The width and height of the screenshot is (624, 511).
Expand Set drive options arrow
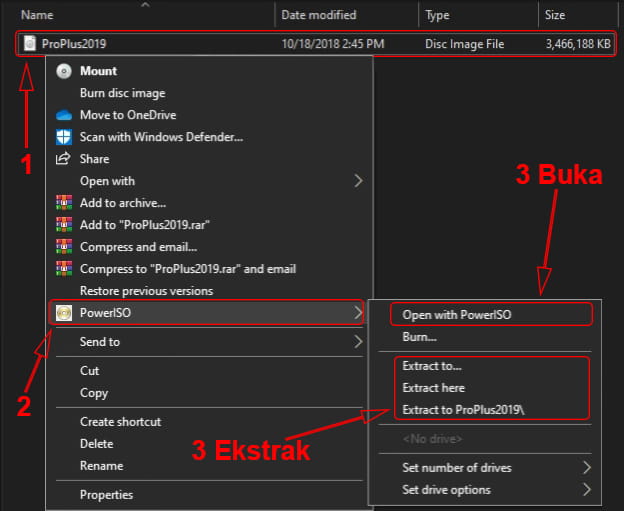pyautogui.click(x=587, y=490)
